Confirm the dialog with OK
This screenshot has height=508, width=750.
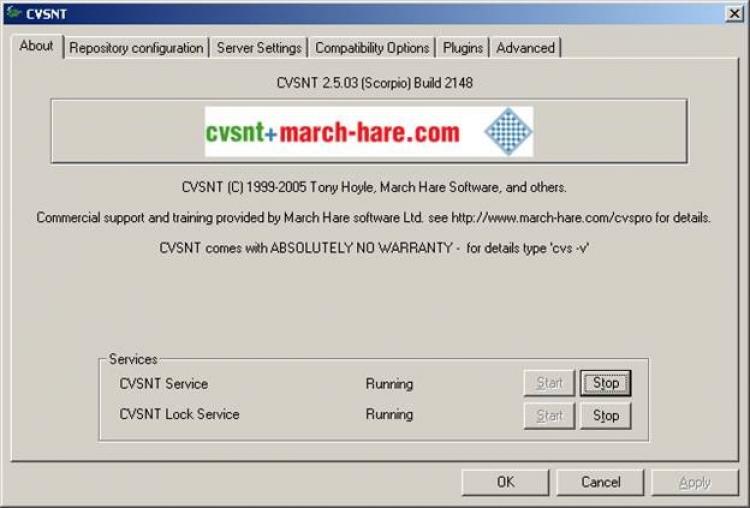[505, 482]
